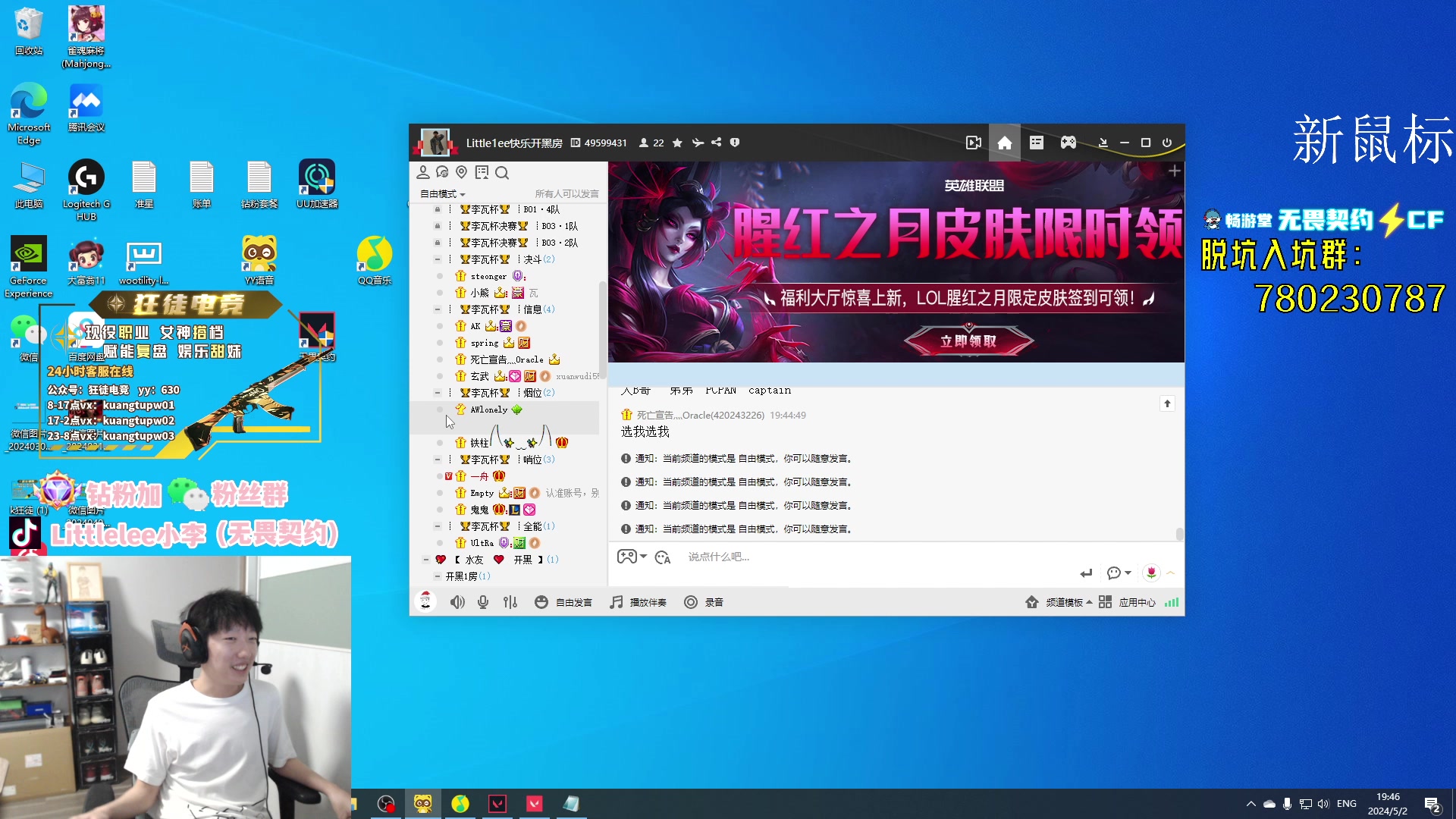Select user 鬼鬼 in the channel list
1456x819 pixels.
tap(479, 510)
